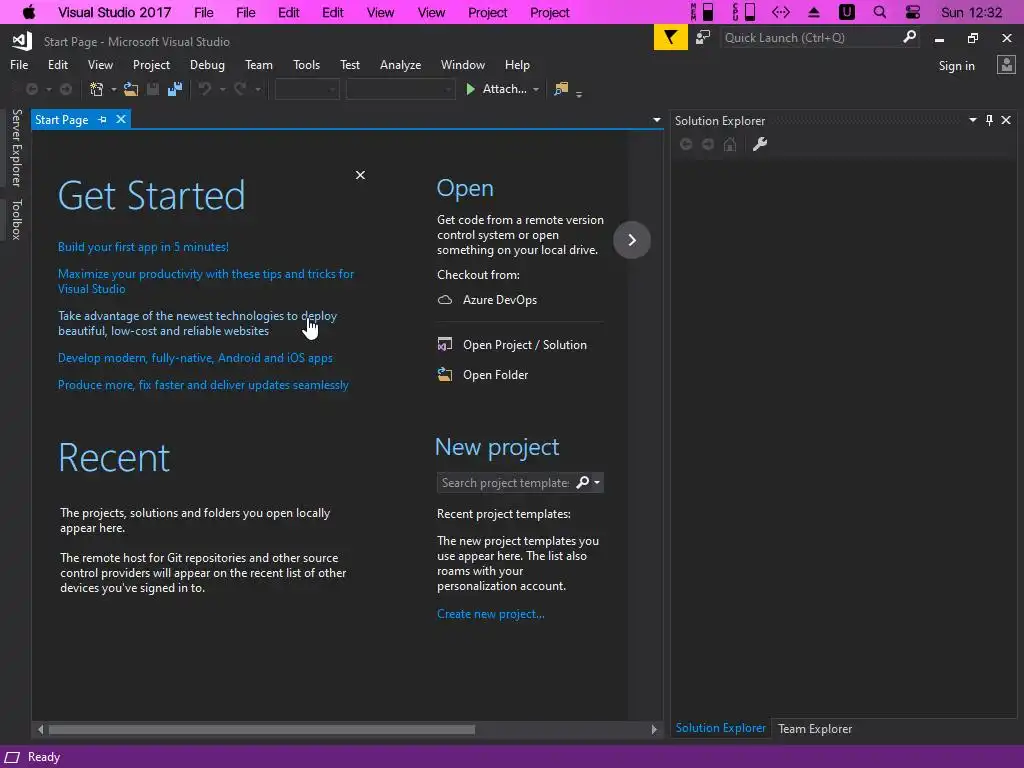Open the Window menu
This screenshot has height=768, width=1024.
pyautogui.click(x=462, y=65)
